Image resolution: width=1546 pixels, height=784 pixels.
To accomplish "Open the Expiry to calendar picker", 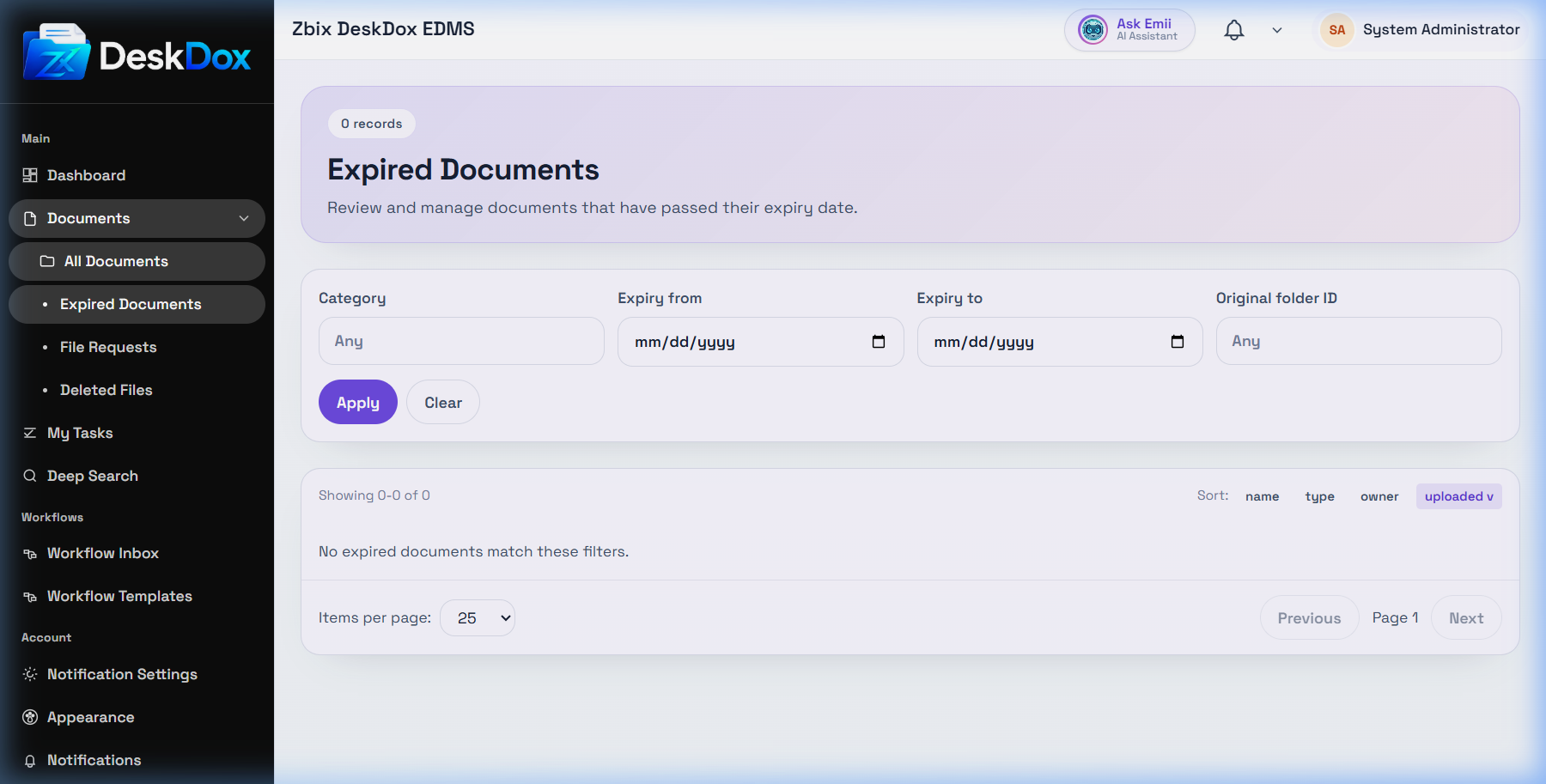I will pos(1178,342).
